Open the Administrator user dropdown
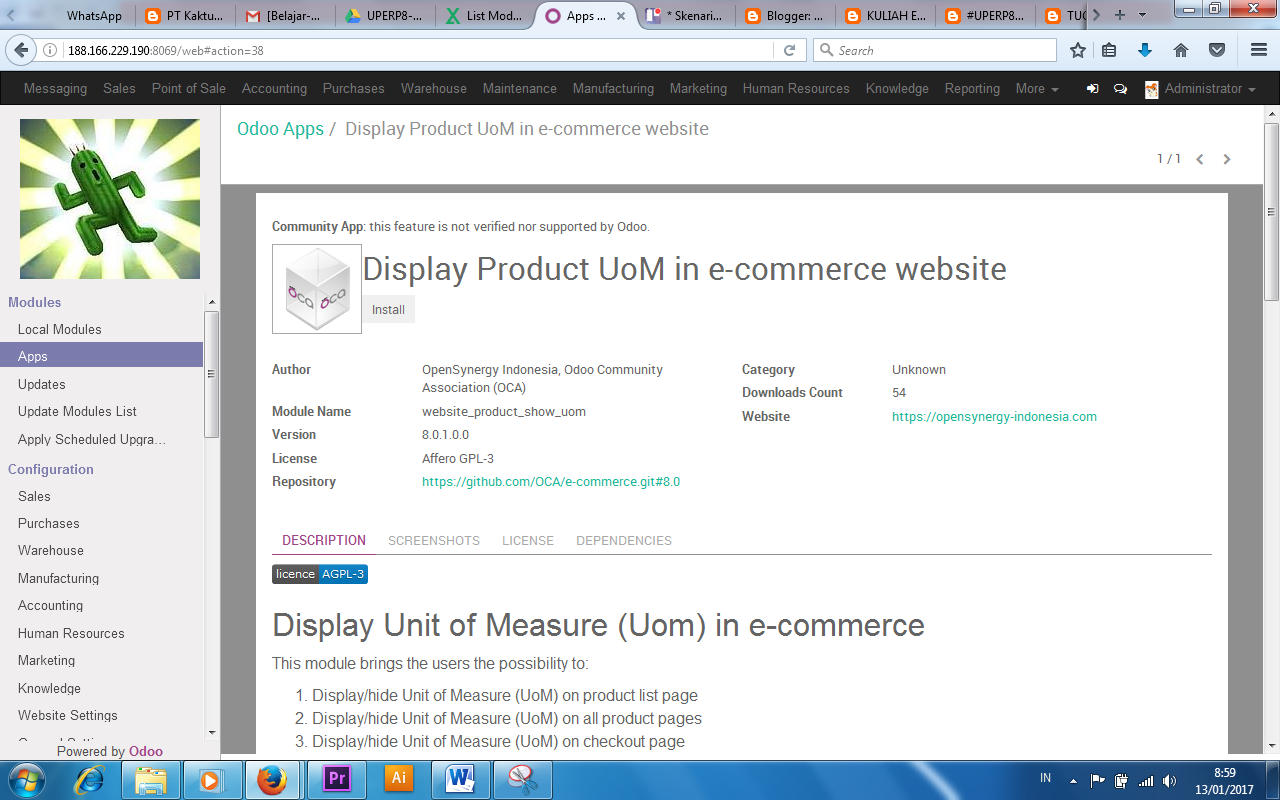 1200,88
